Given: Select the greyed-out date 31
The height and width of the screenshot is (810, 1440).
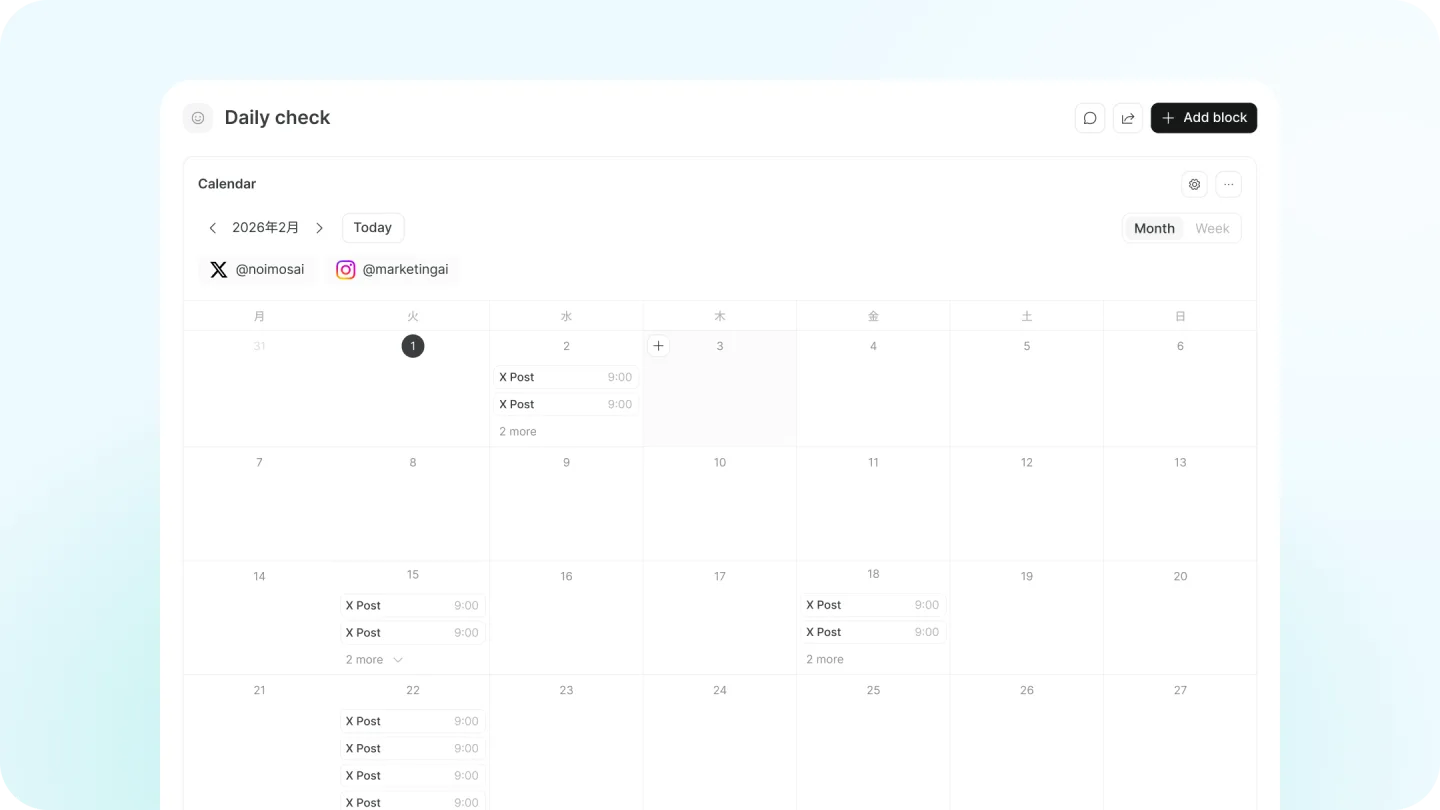Looking at the screenshot, I should 259,346.
